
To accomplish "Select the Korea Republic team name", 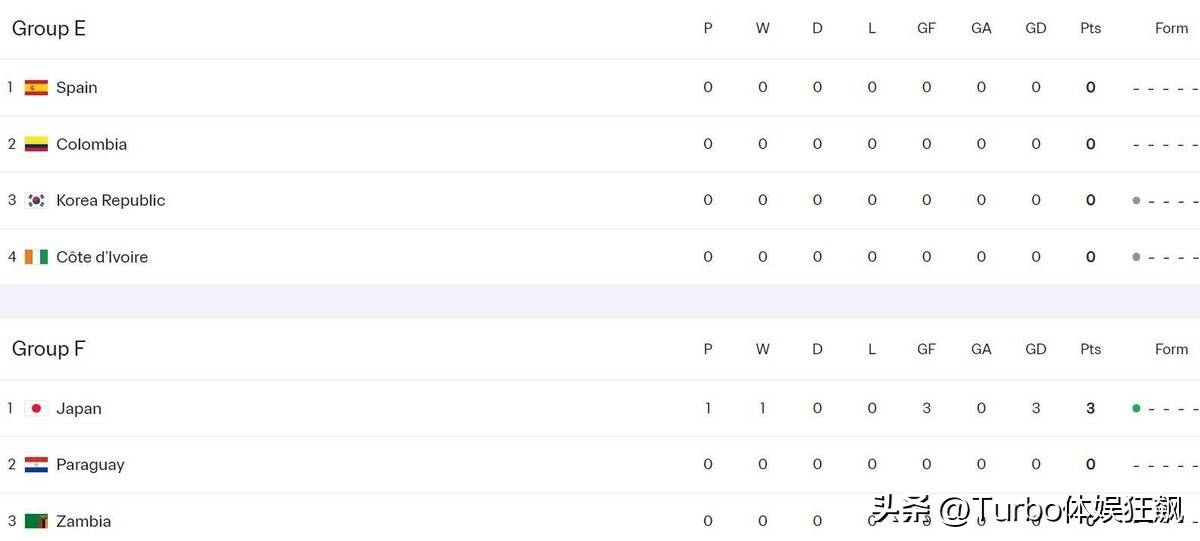I will click(110, 200).
